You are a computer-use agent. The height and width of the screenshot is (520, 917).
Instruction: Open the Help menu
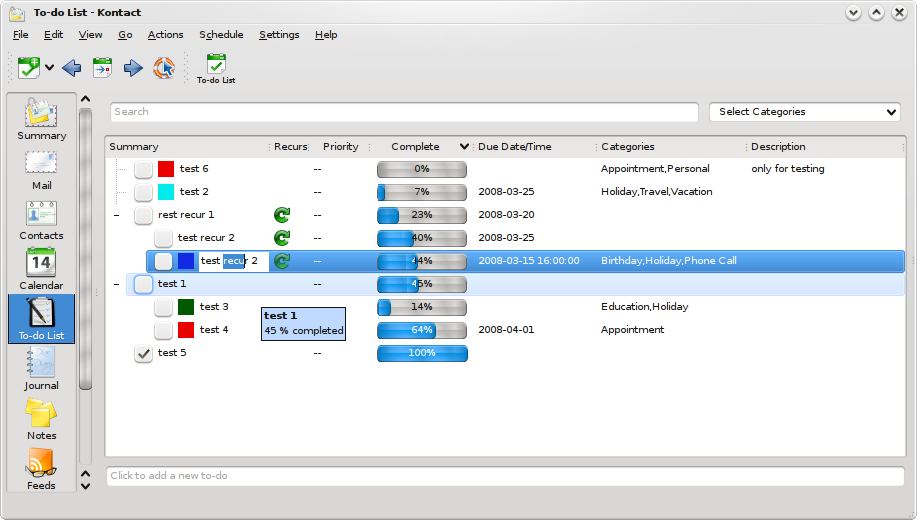point(326,35)
